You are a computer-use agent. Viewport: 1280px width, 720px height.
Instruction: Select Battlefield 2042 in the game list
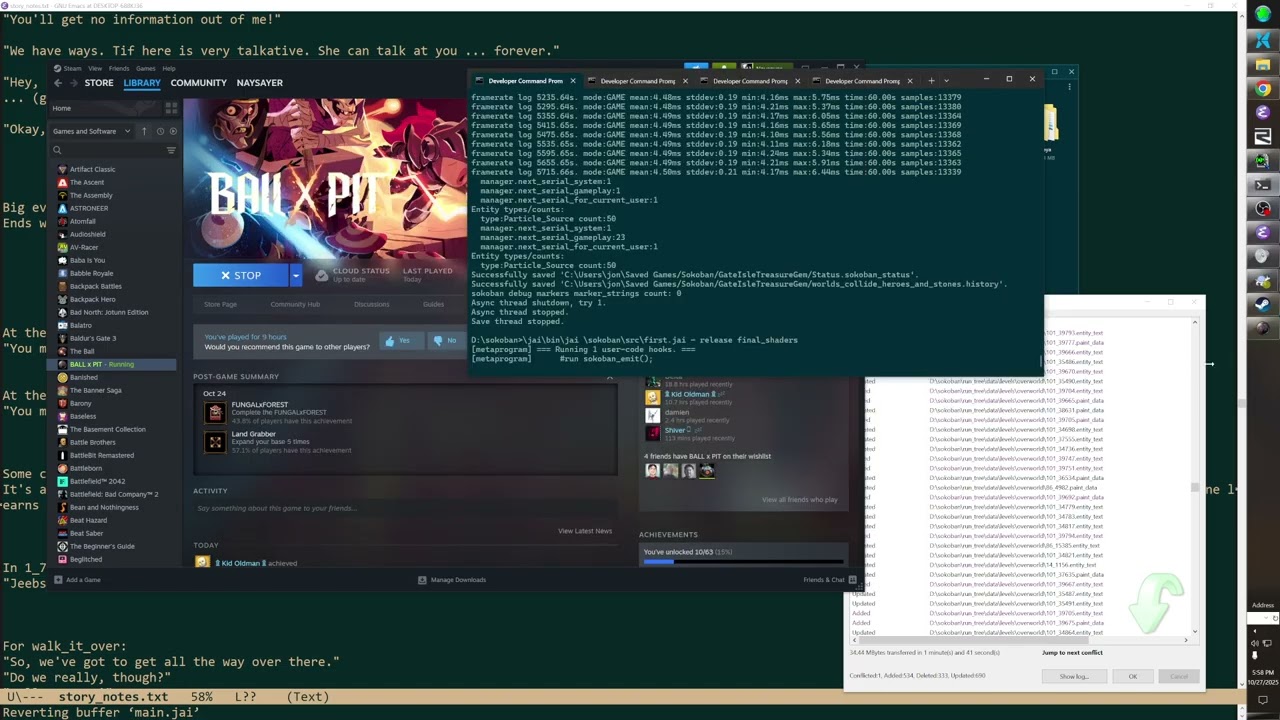pyautogui.click(x=97, y=481)
